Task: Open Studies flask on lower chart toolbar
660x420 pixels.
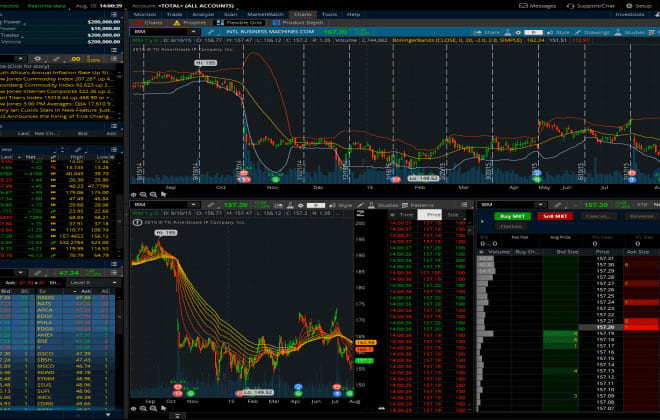Action: (x=383, y=205)
